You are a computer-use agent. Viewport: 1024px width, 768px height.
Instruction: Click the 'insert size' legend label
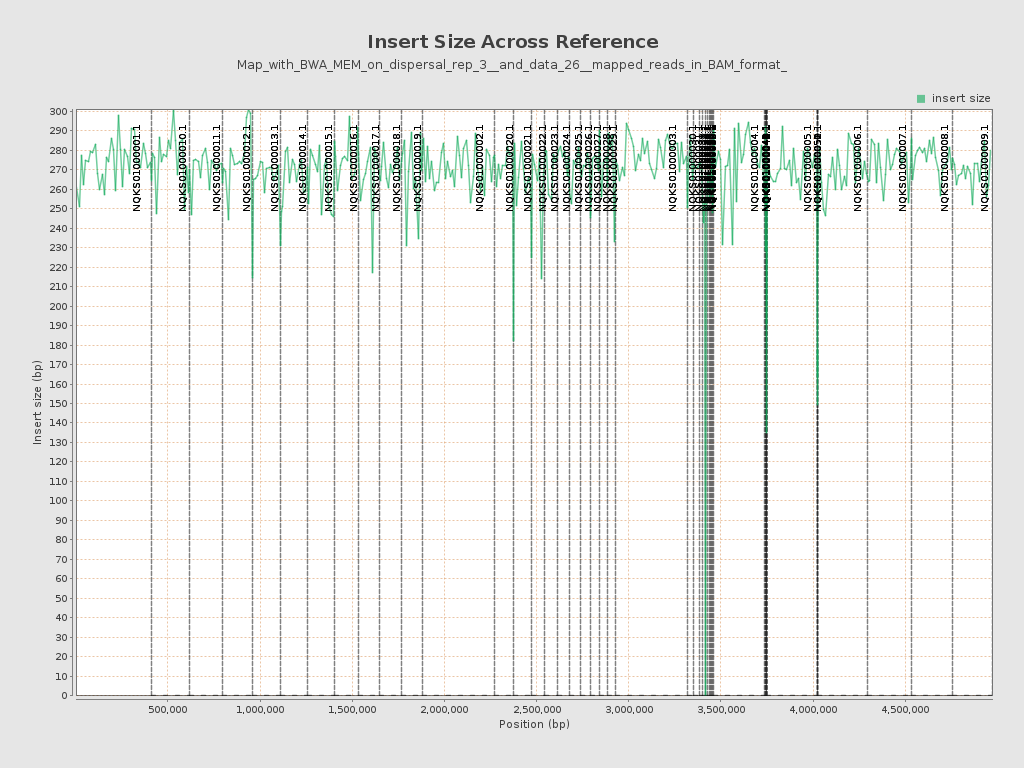point(960,98)
